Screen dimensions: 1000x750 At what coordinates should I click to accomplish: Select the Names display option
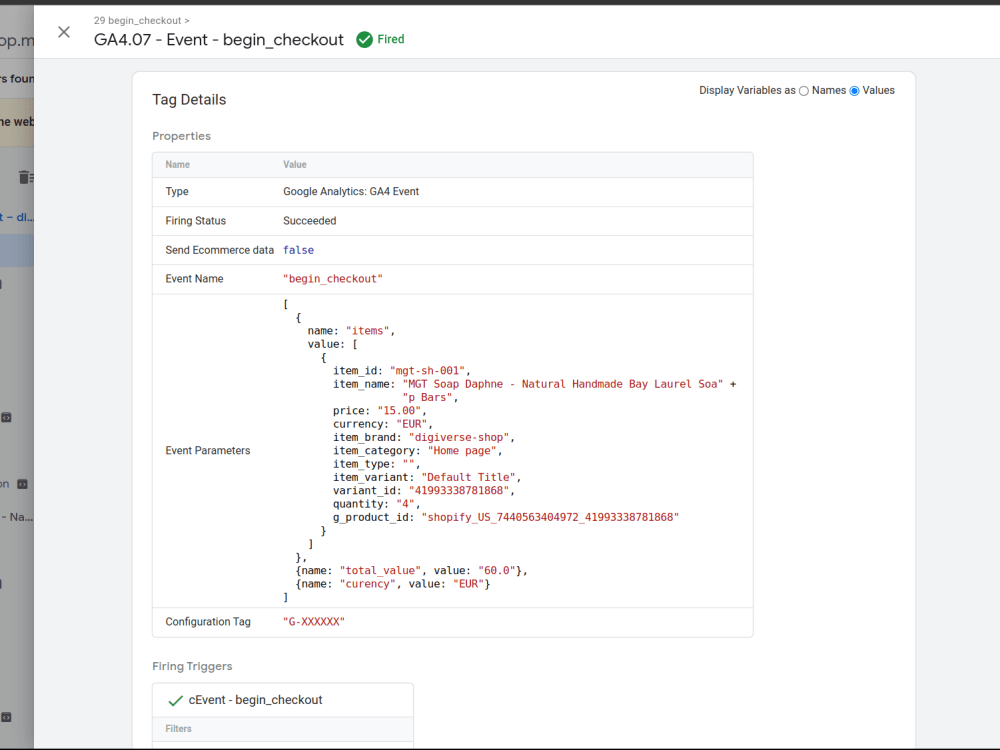tap(804, 91)
